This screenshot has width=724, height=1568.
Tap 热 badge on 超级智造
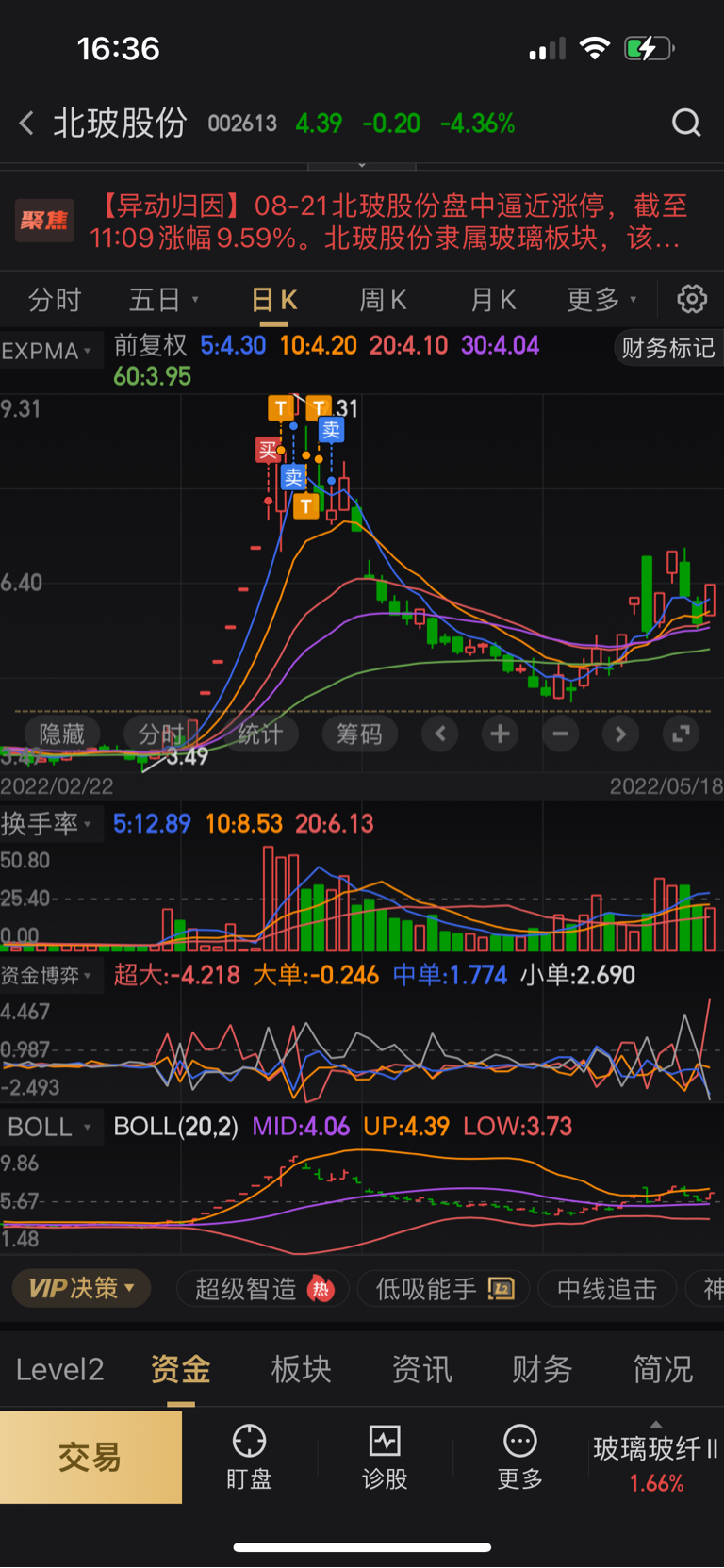(321, 1289)
